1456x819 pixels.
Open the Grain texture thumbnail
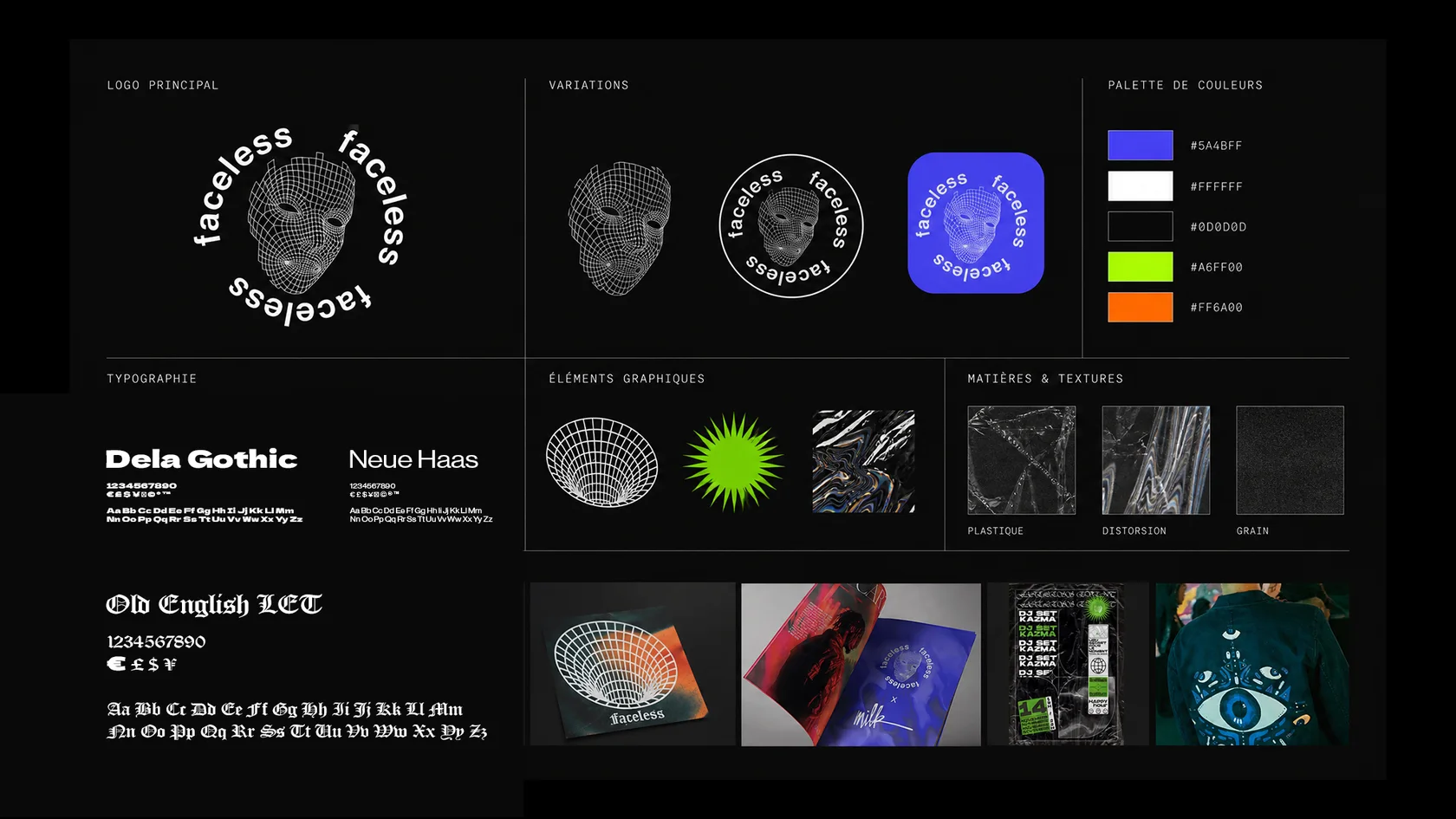pos(1290,460)
